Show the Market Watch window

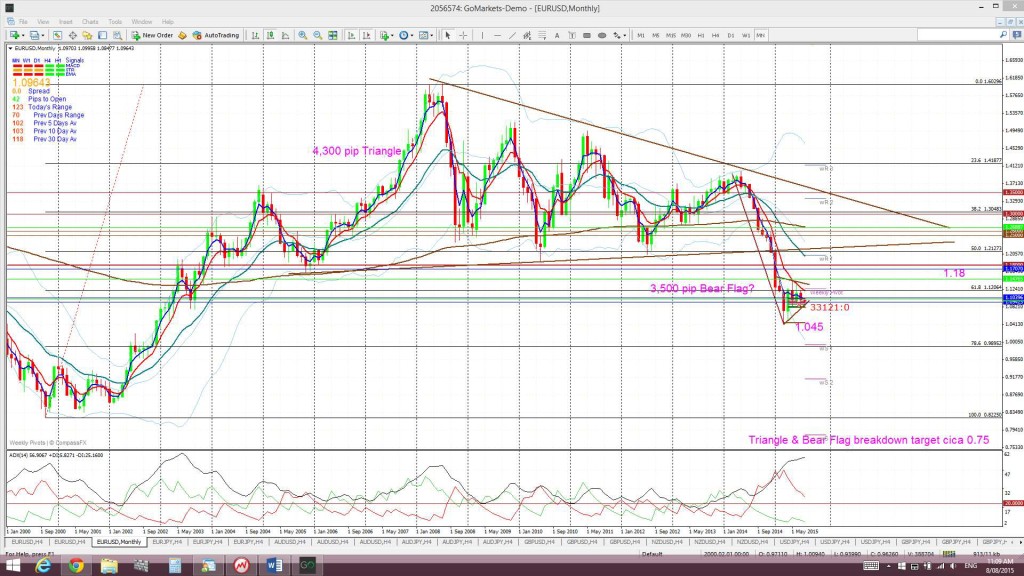tap(57, 35)
